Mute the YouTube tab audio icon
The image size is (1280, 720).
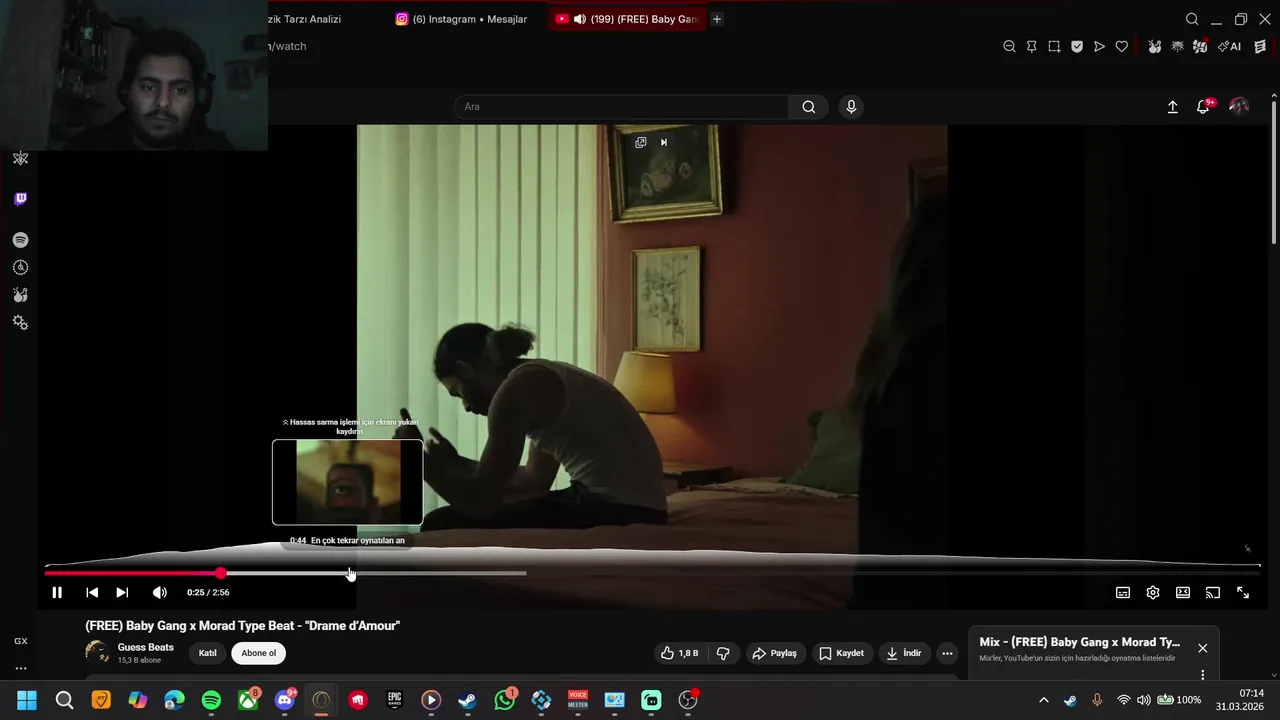pos(580,19)
